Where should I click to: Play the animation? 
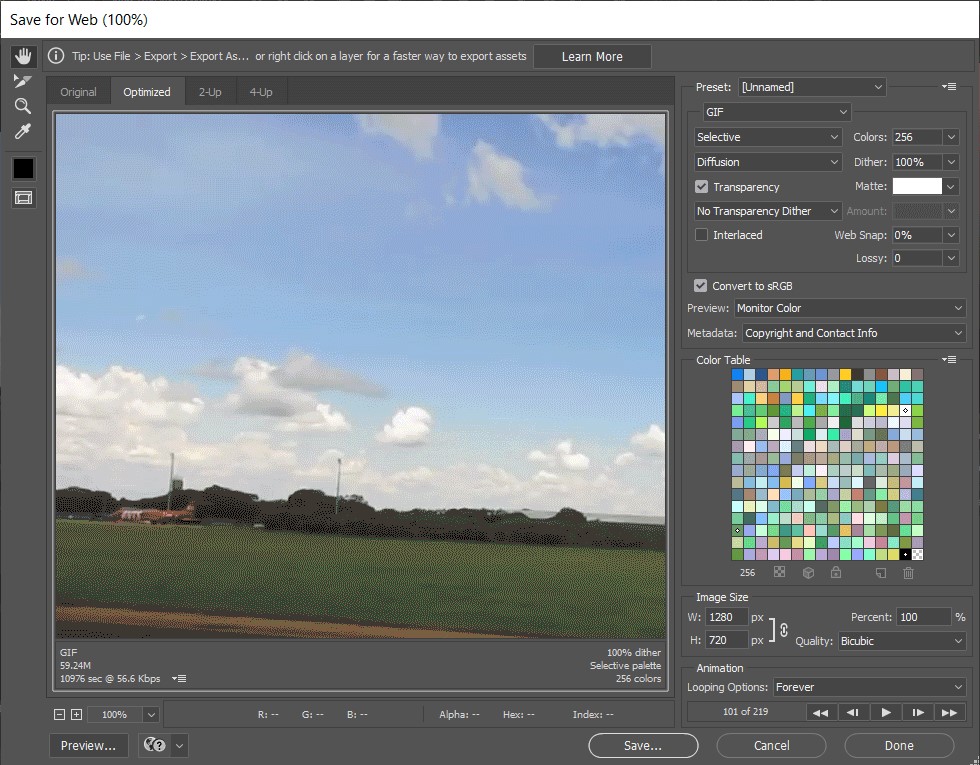coord(886,712)
